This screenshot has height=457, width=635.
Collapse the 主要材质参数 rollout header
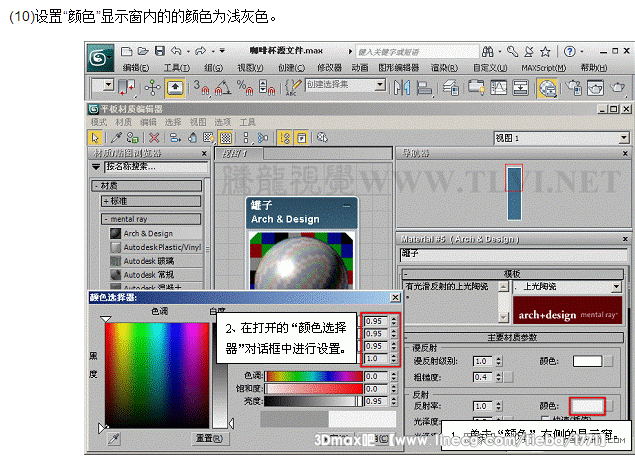(x=514, y=337)
